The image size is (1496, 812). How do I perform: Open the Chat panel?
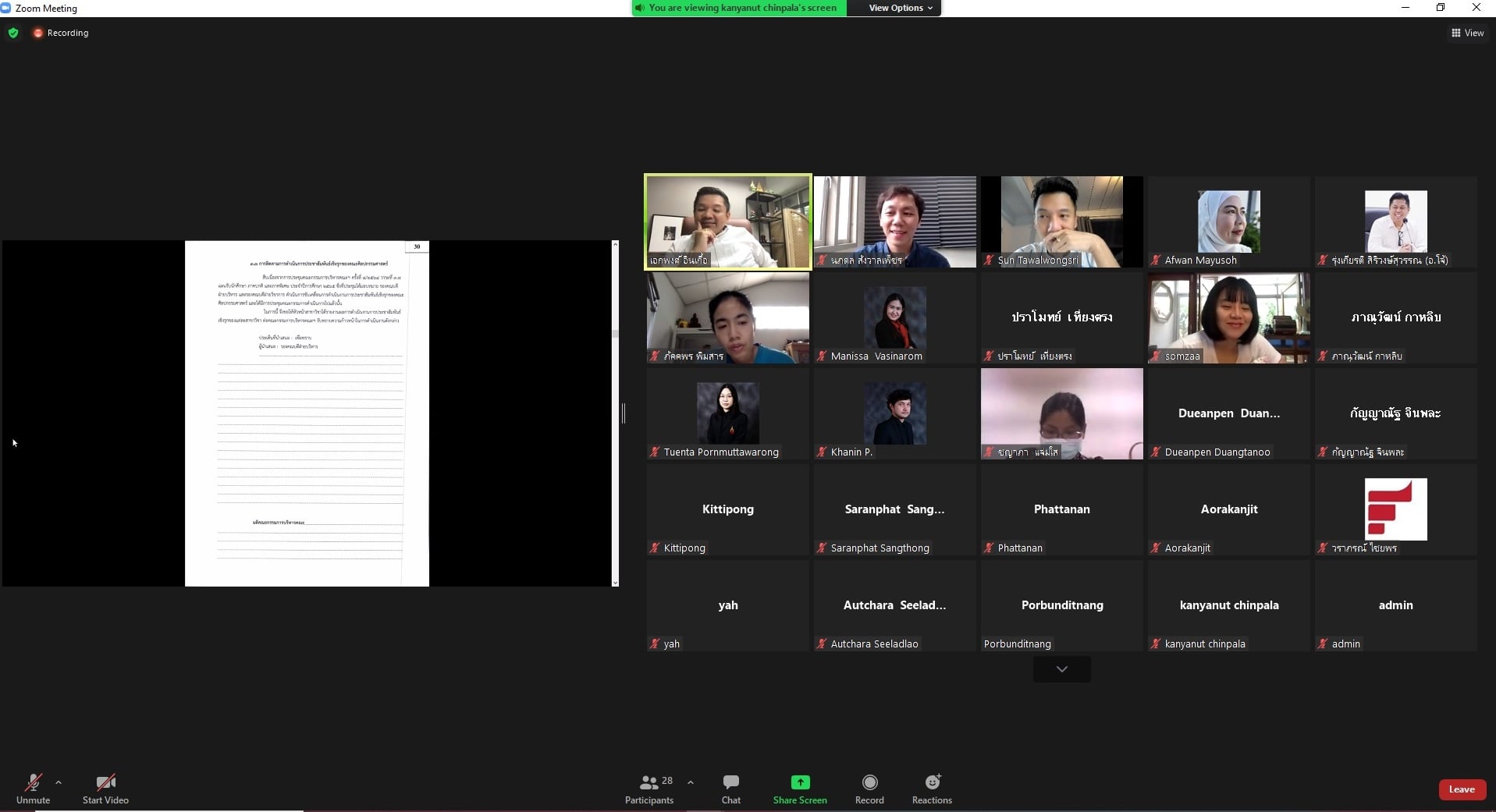click(730, 782)
